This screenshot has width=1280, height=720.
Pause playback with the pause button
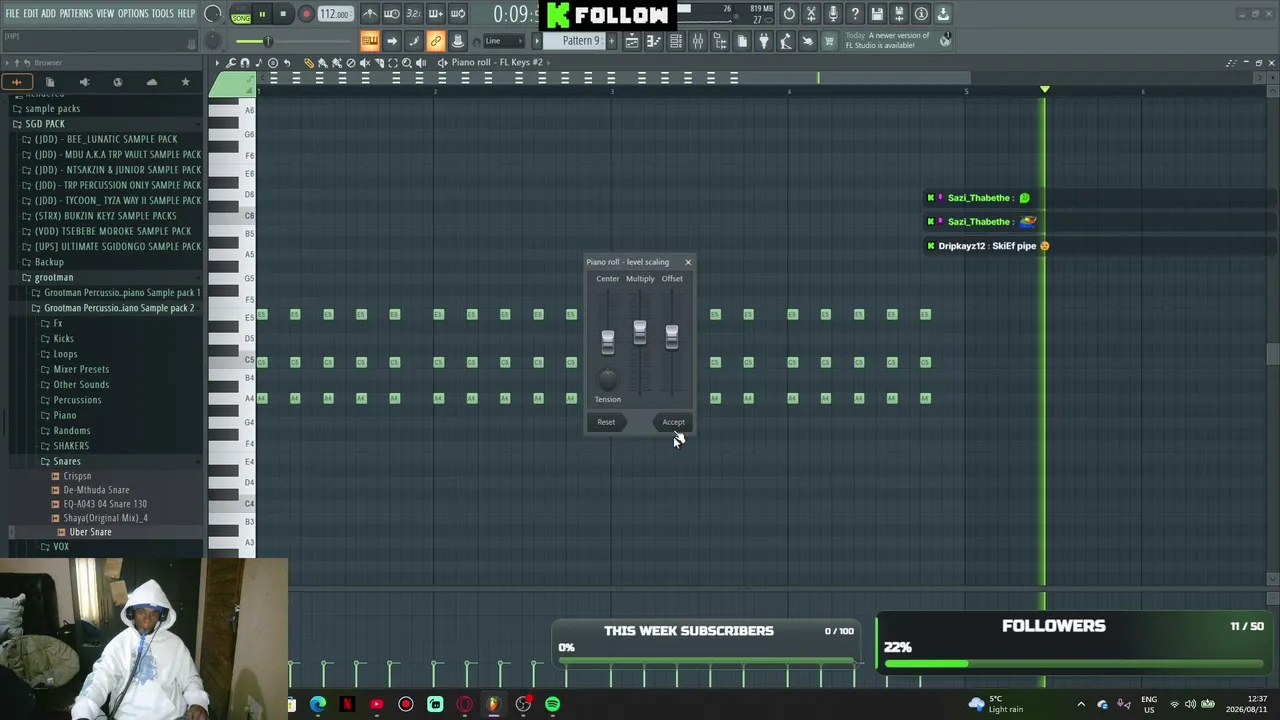point(262,14)
